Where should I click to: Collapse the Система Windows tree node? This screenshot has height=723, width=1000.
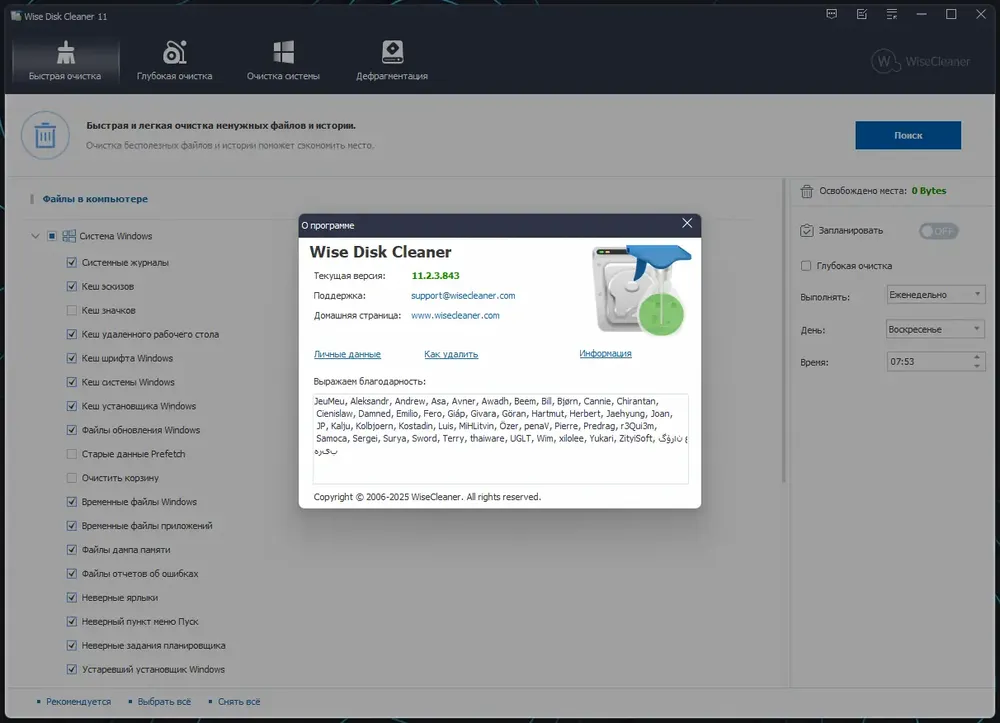[x=35, y=236]
